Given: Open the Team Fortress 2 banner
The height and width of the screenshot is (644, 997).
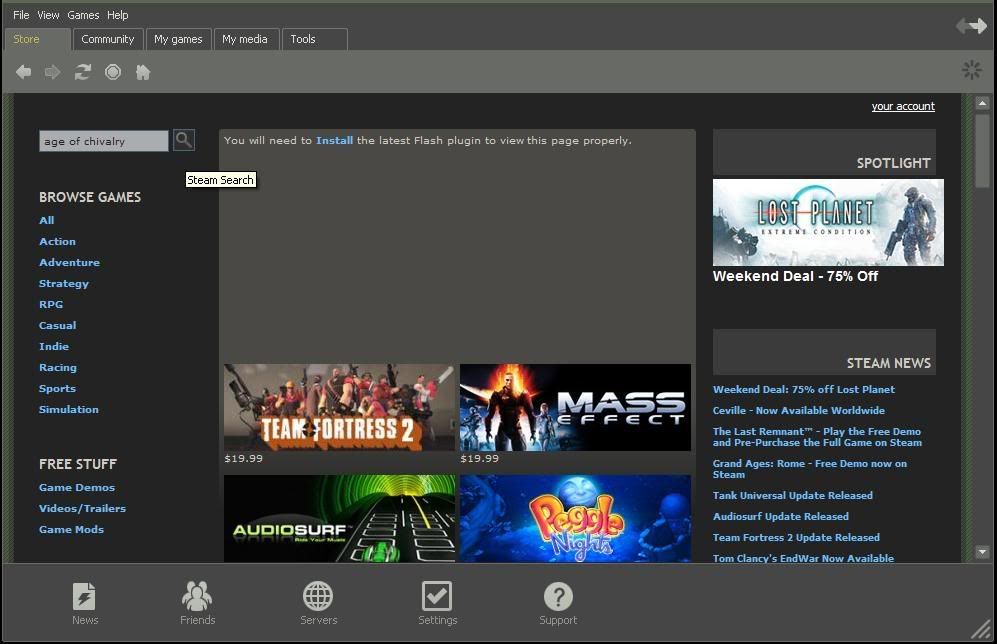Looking at the screenshot, I should [x=340, y=408].
